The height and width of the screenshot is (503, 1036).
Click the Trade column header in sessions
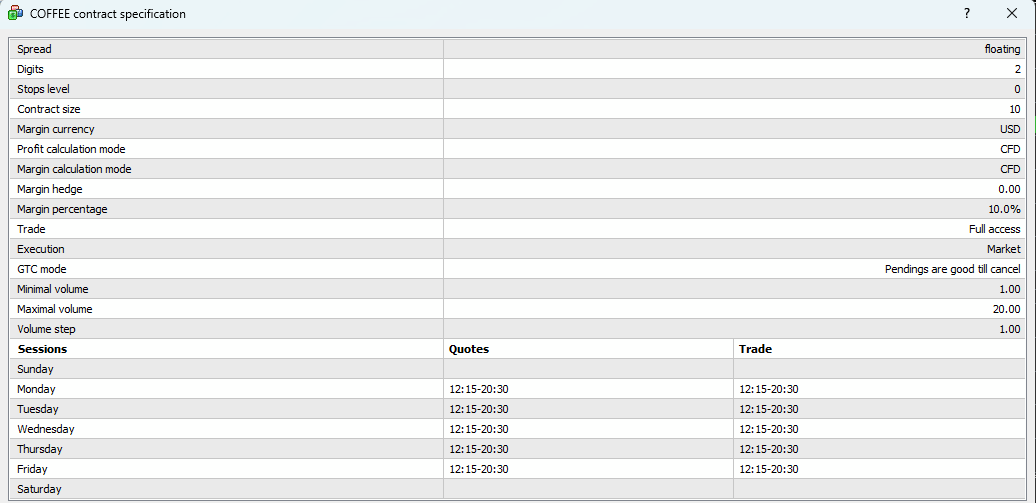tap(755, 349)
